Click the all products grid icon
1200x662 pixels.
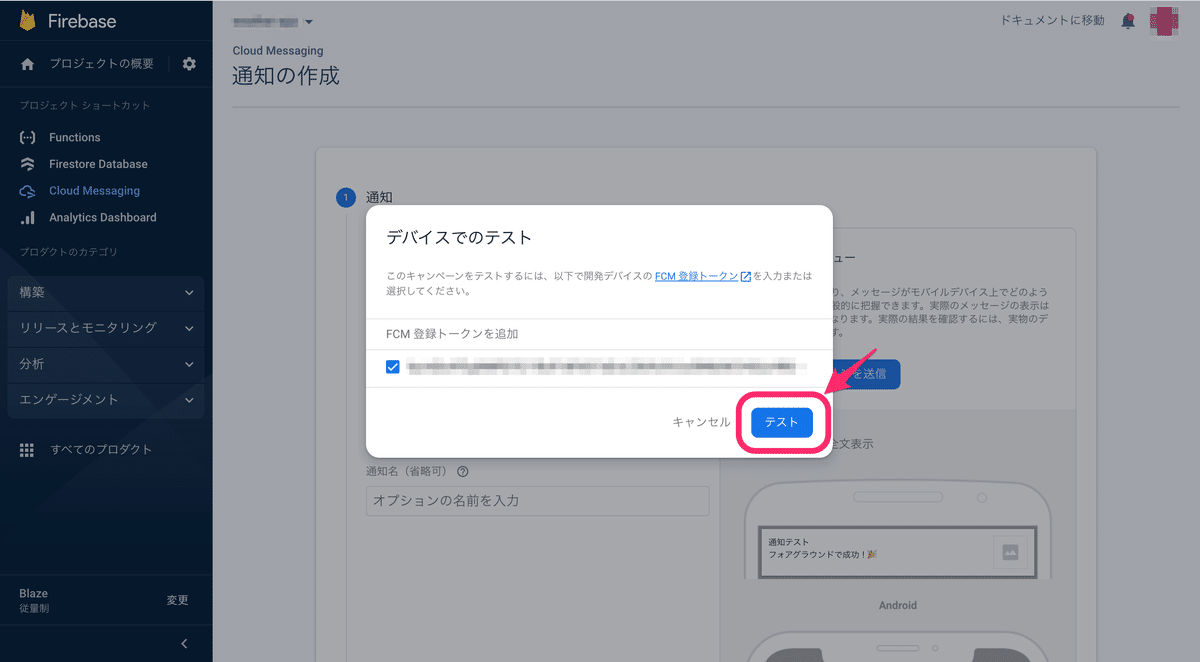[x=27, y=450]
